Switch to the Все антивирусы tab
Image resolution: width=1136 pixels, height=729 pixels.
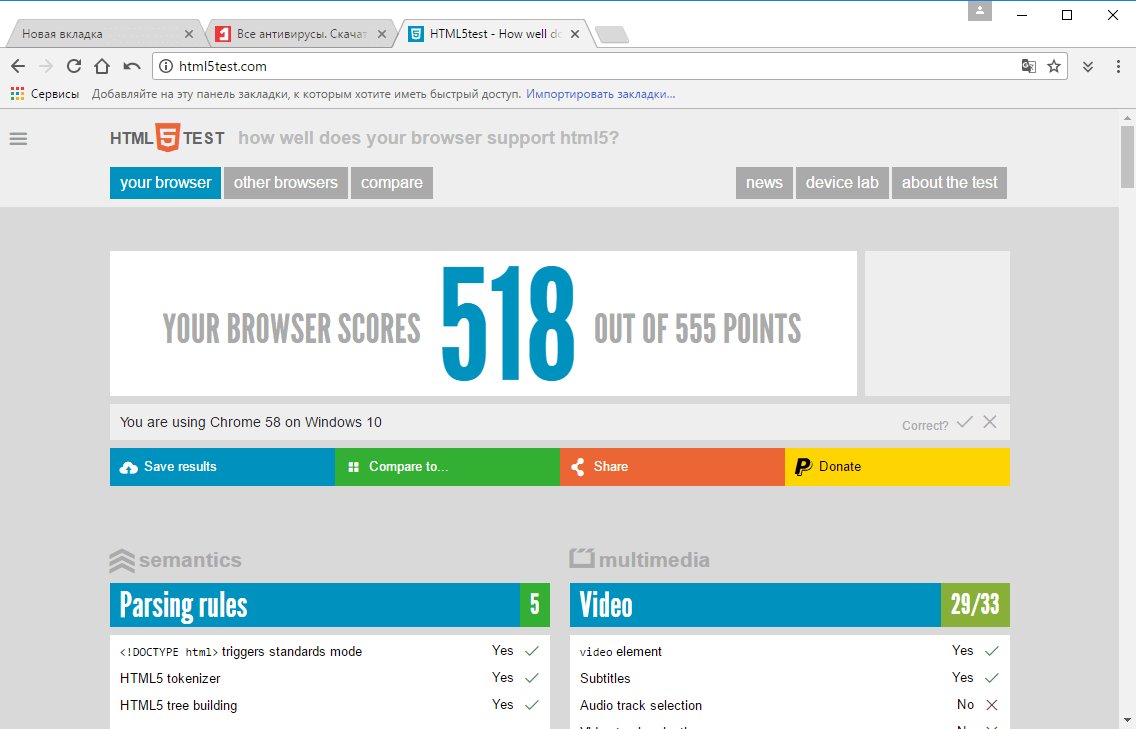click(x=301, y=34)
